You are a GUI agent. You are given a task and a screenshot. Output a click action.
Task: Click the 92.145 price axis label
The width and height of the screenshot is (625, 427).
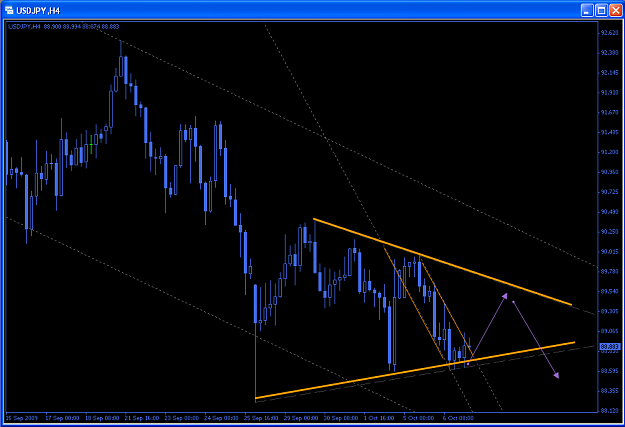click(610, 73)
